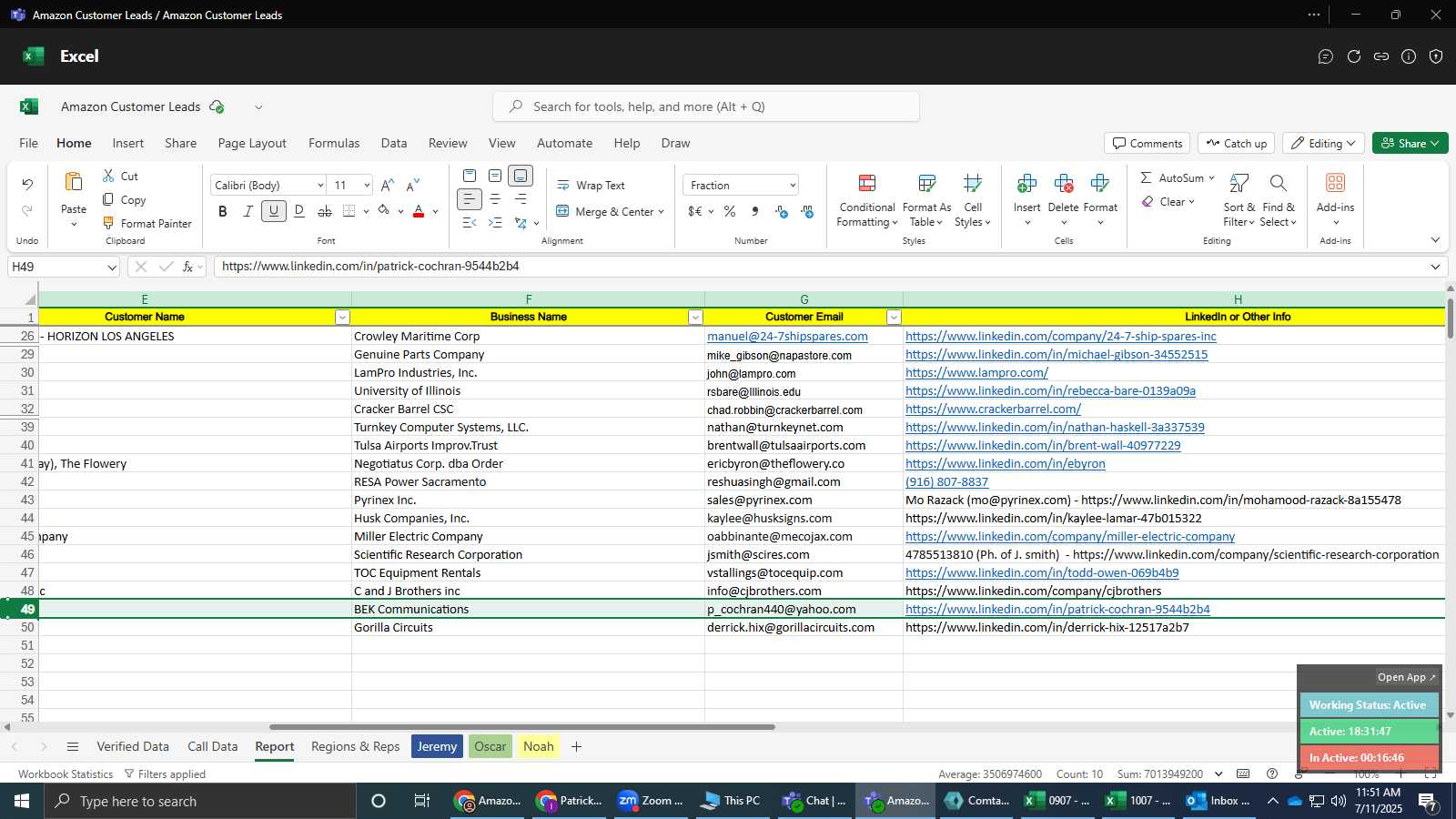
Task: Click the Windows Start button
Action: click(22, 801)
